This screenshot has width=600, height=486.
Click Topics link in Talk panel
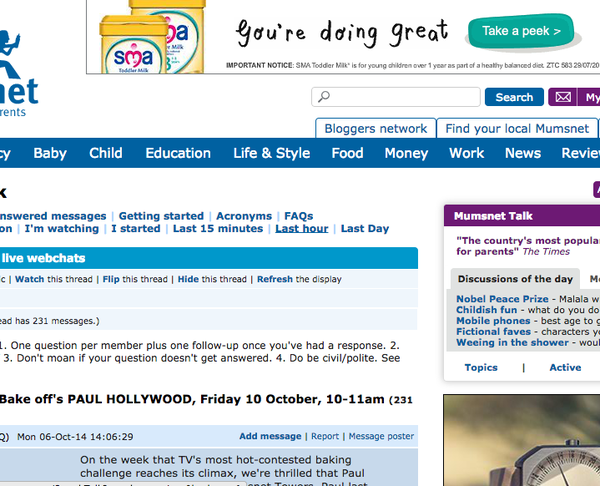tap(481, 367)
